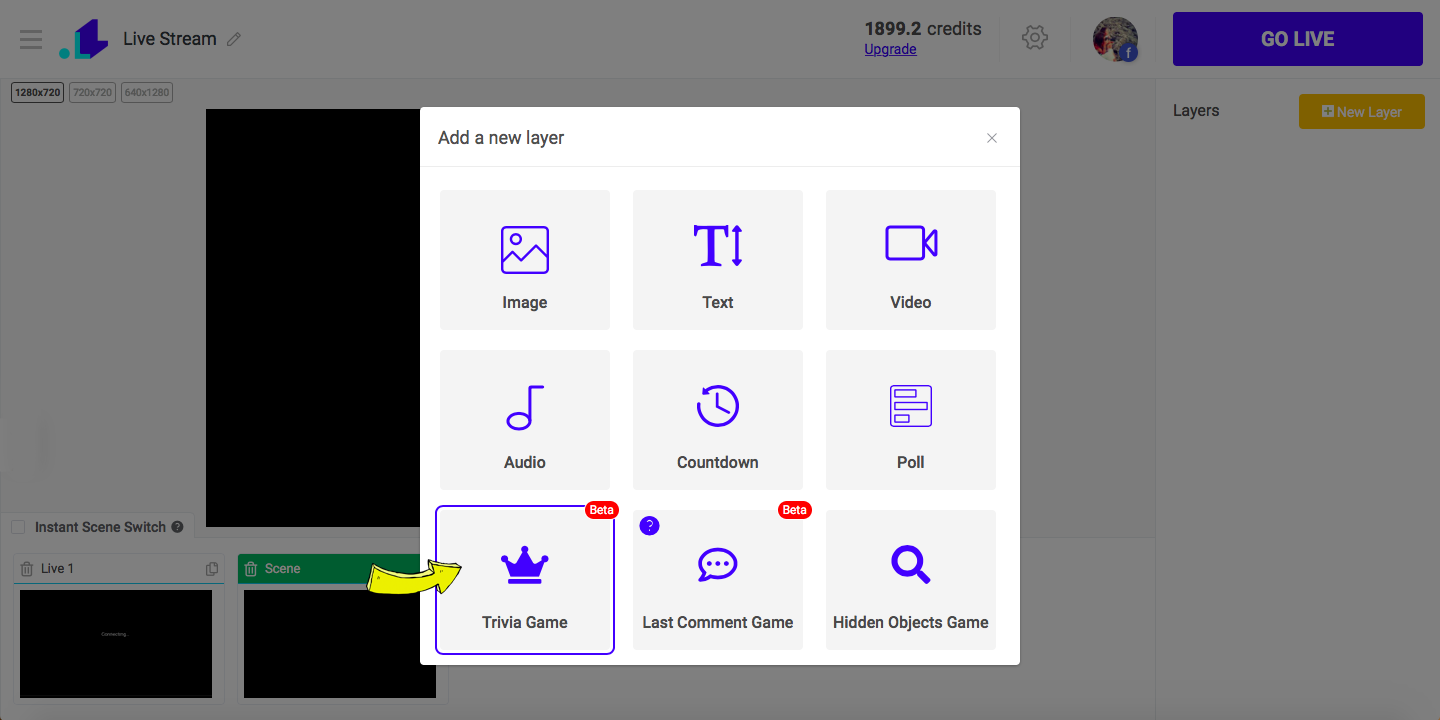Switch to 640x1280 resolution

[x=147, y=92]
